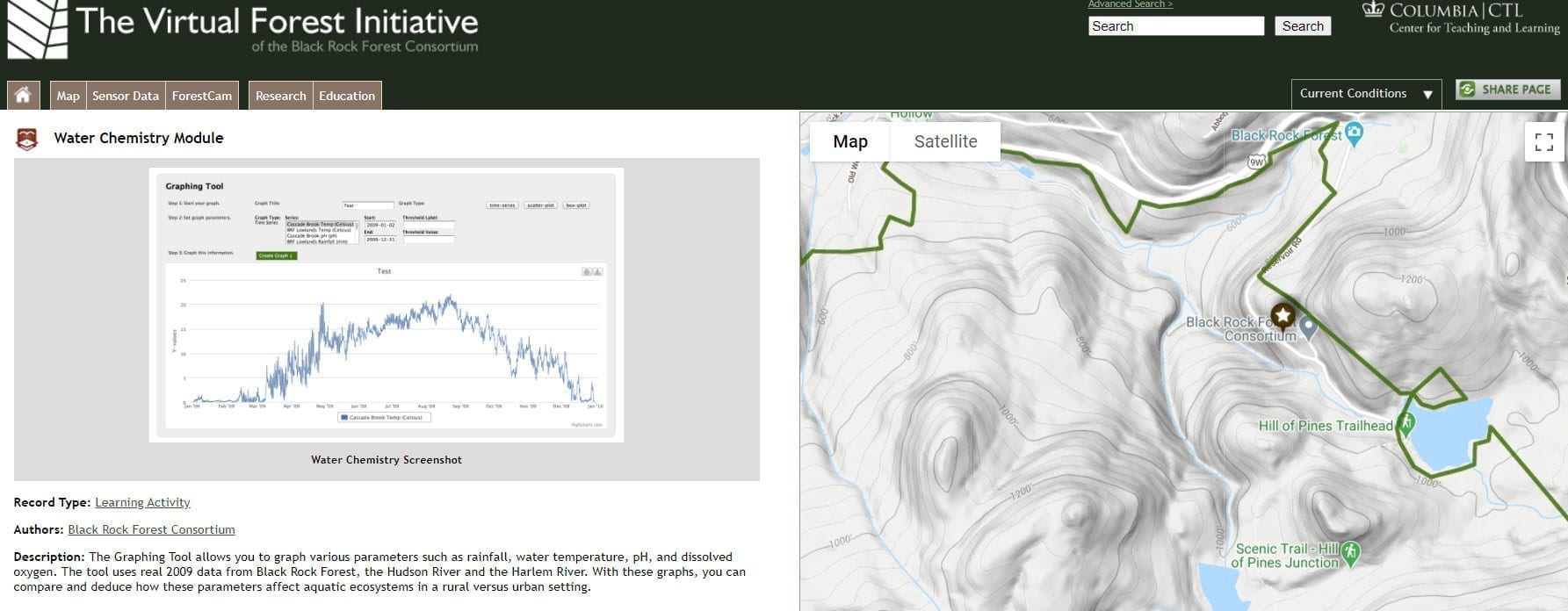Toggle fullscreen map view
This screenshot has height=611, width=1568.
(x=1543, y=141)
